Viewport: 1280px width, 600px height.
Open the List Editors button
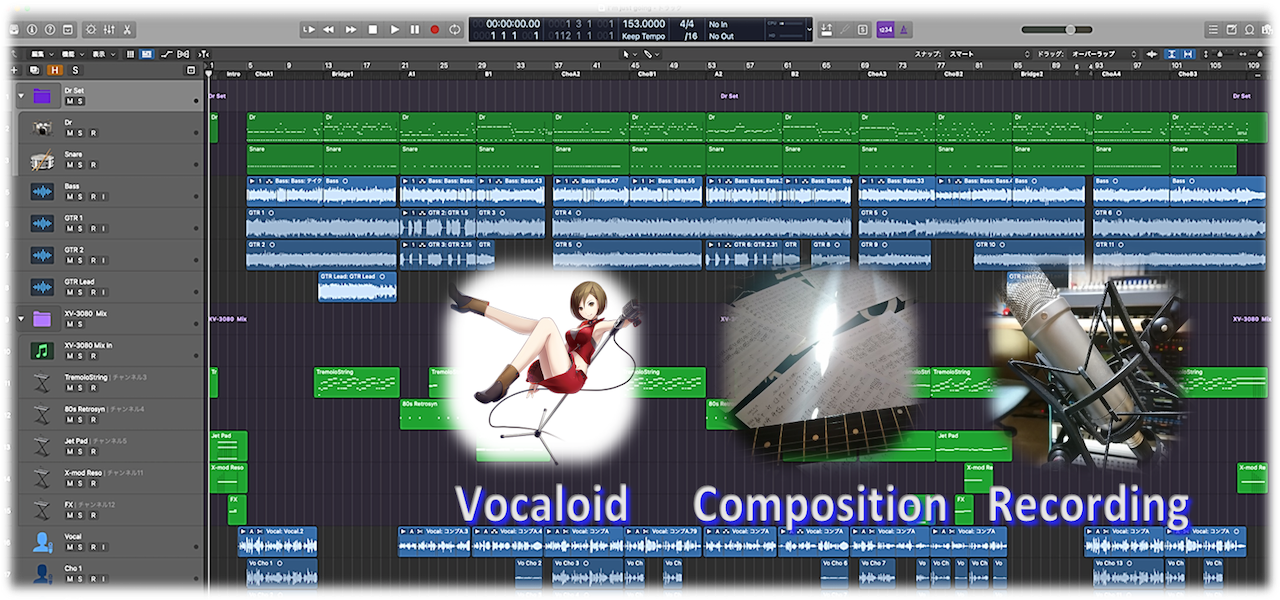(1213, 30)
